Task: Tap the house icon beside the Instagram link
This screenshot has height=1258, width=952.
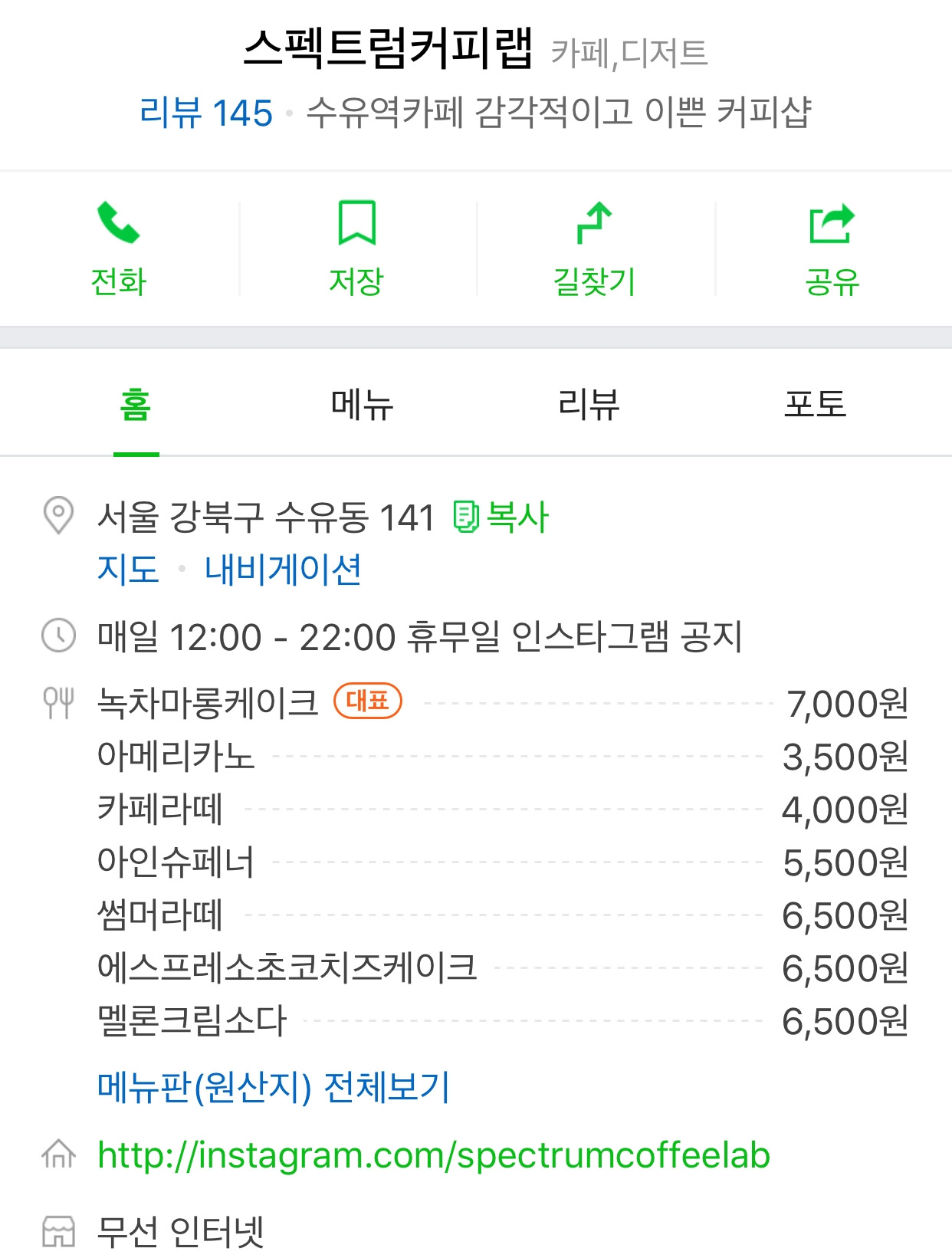Action: click(x=58, y=1154)
